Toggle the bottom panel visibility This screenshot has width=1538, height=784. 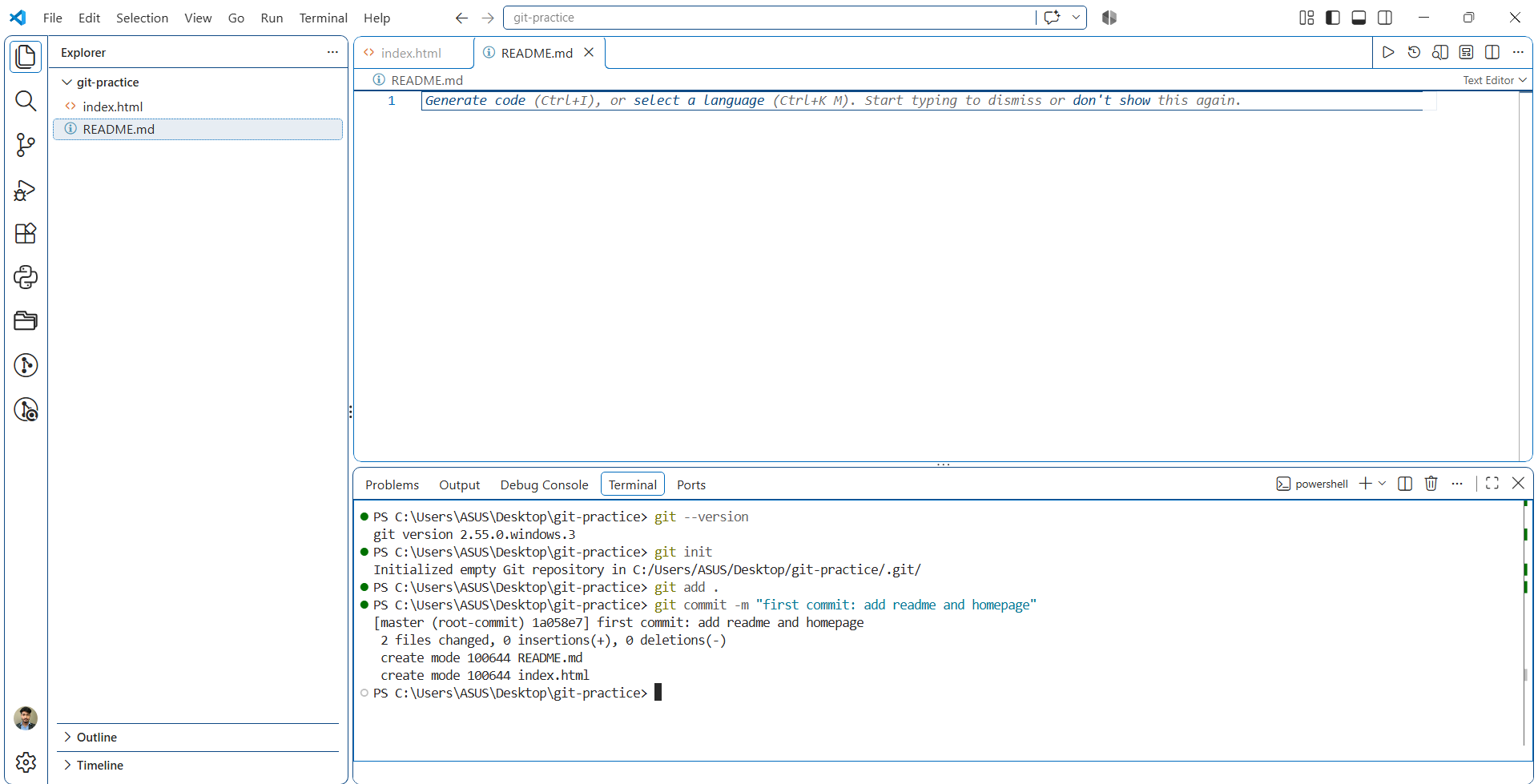(1359, 18)
